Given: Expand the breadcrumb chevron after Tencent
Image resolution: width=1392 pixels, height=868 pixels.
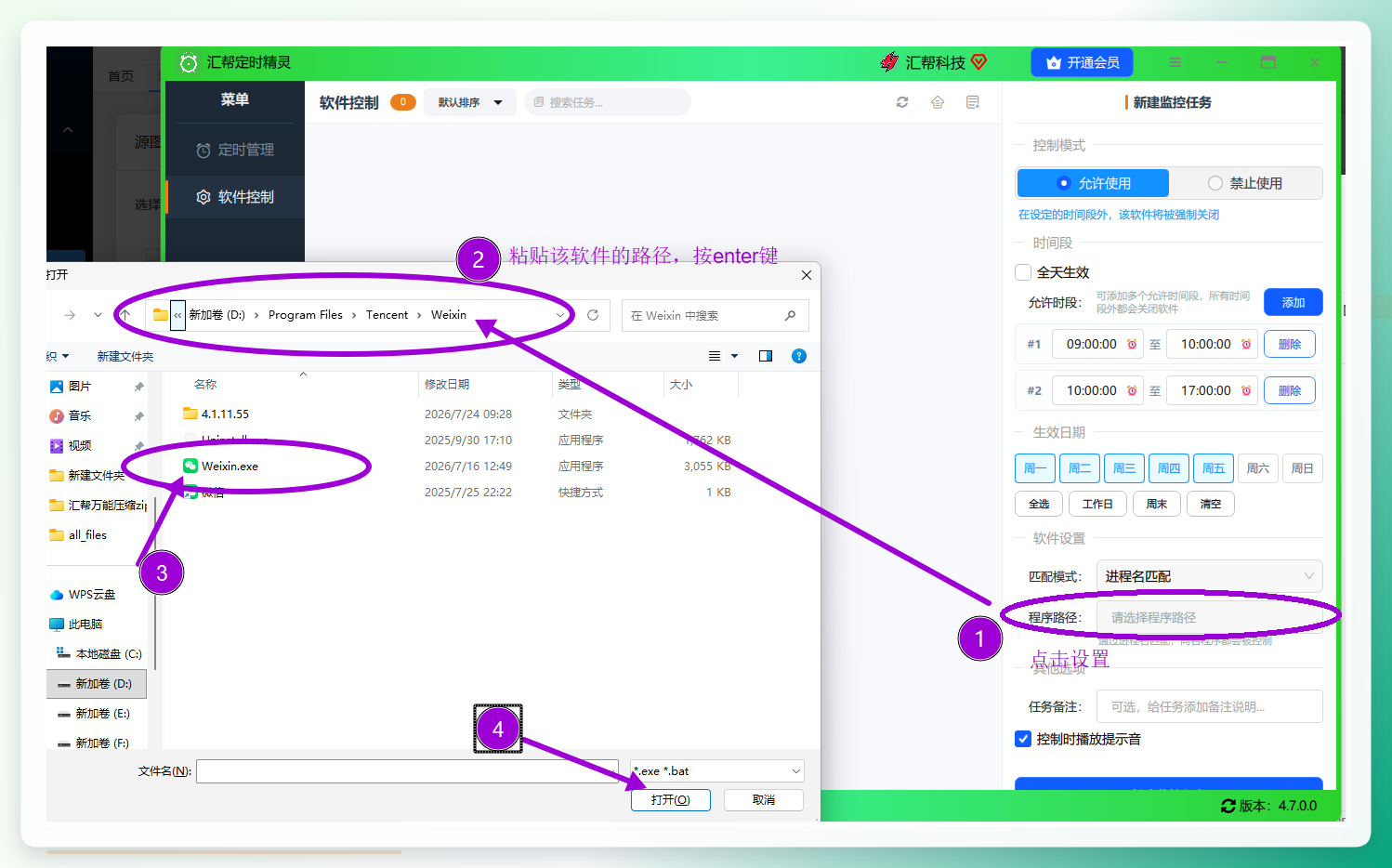Looking at the screenshot, I should pyautogui.click(x=419, y=315).
